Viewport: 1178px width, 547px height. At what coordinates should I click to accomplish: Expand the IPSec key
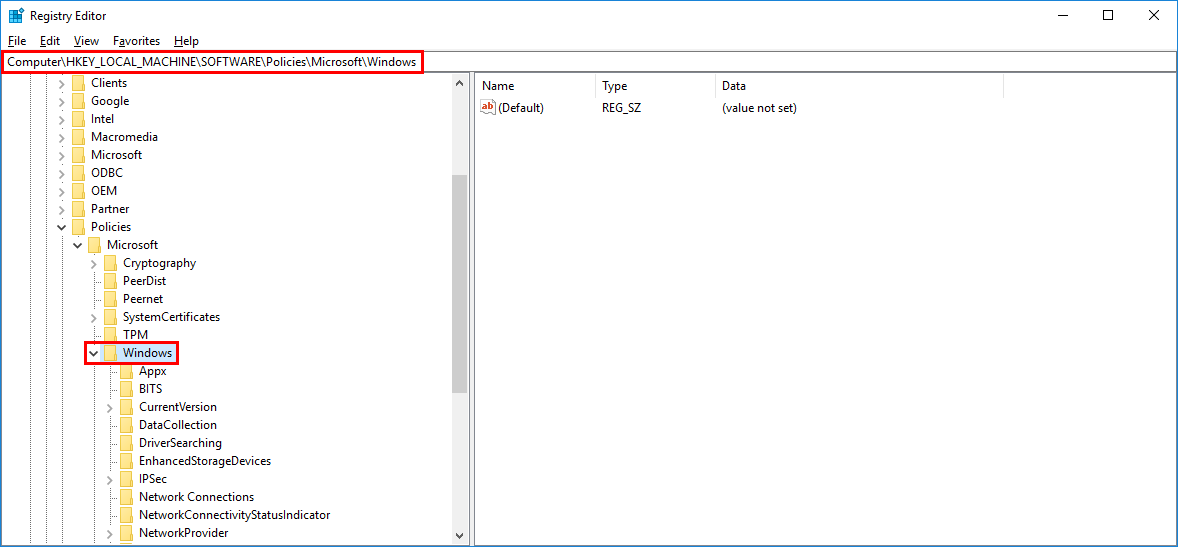pyautogui.click(x=109, y=480)
